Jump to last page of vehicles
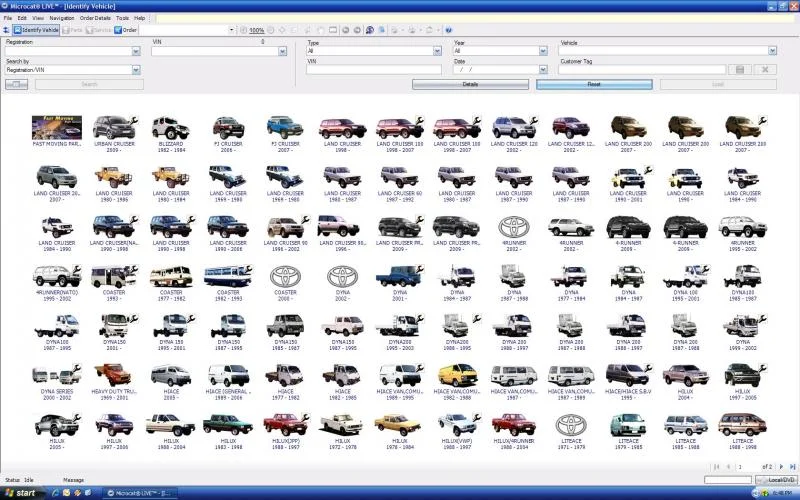Screen dimensions: 800x500 pos(792,467)
